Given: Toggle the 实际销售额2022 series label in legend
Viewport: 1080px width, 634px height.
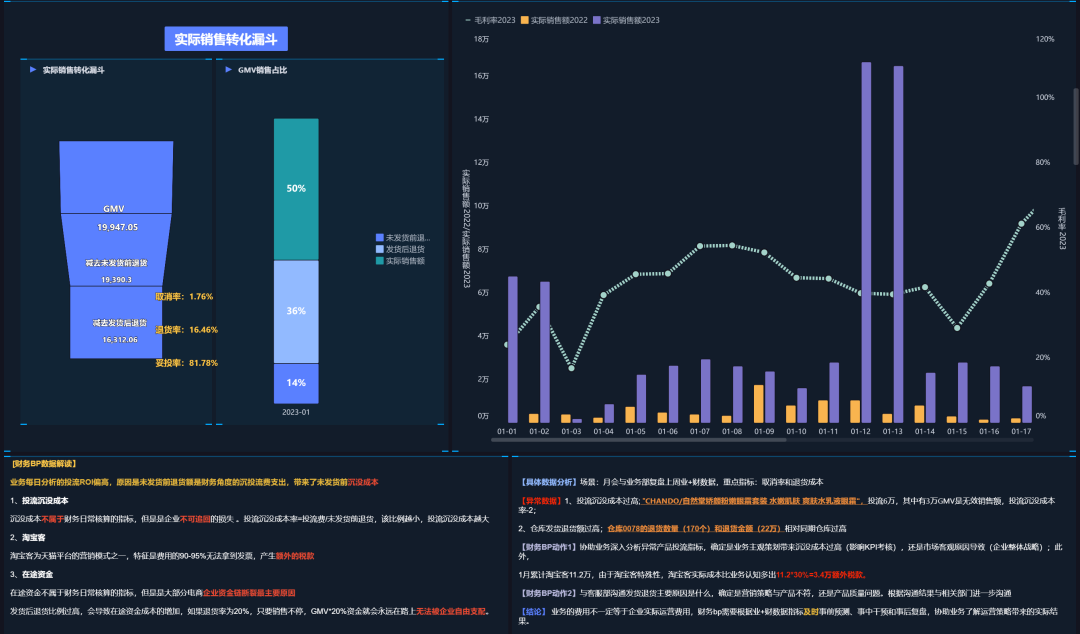Looking at the screenshot, I should pyautogui.click(x=559, y=20).
